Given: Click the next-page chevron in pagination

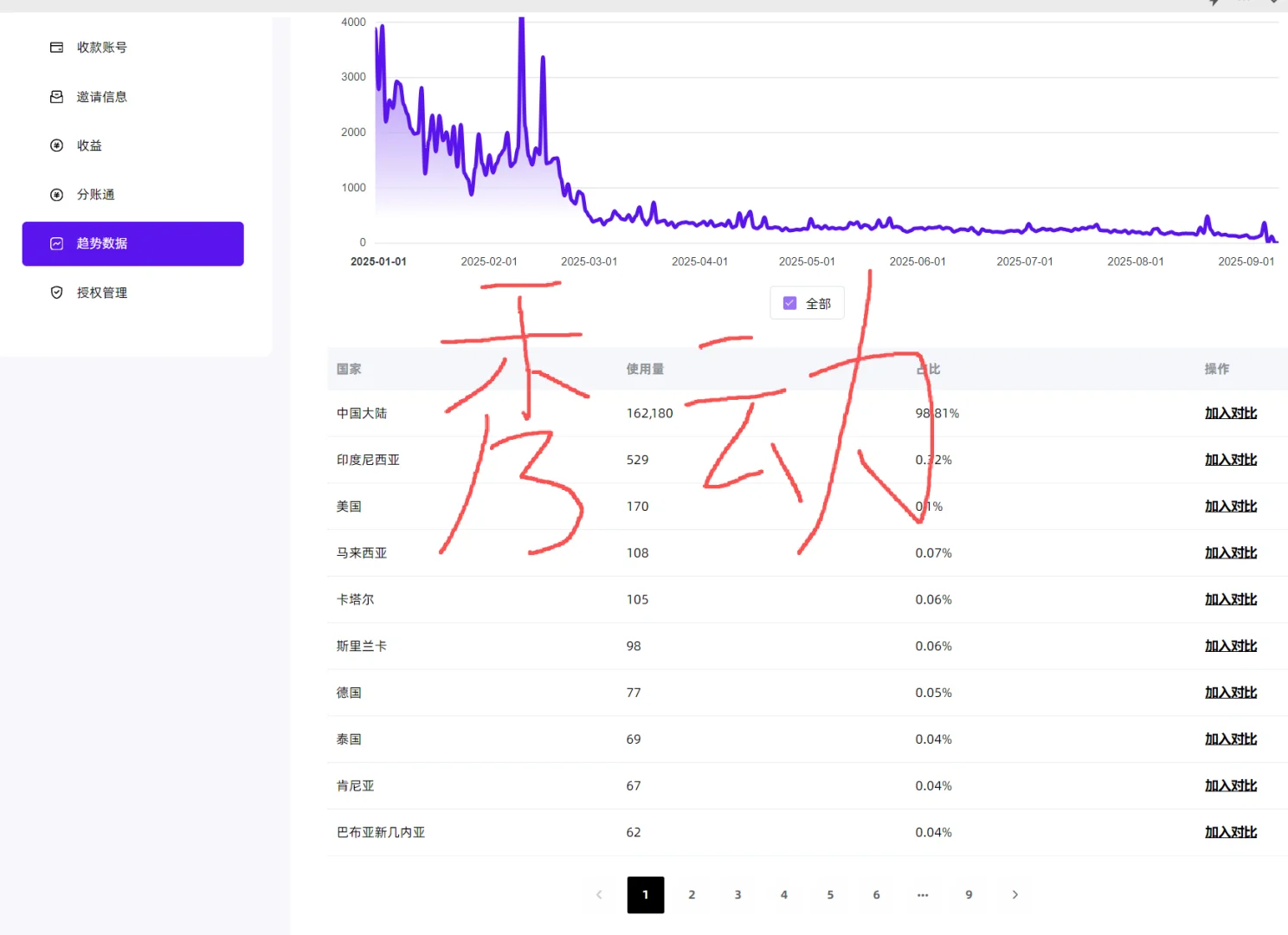Looking at the screenshot, I should coord(1014,895).
